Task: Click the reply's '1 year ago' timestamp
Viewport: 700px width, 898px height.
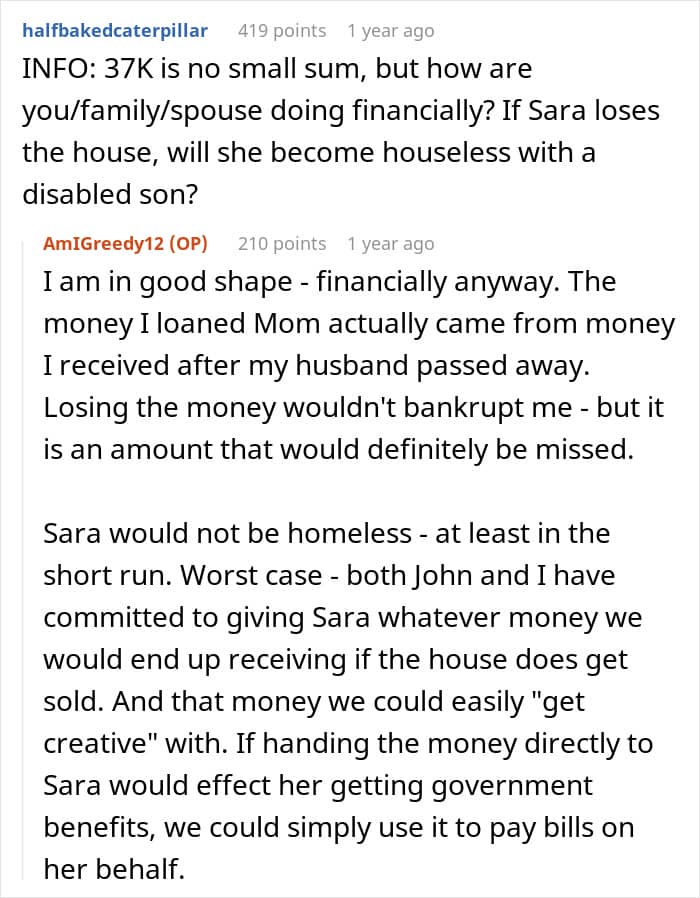Action: [x=390, y=243]
